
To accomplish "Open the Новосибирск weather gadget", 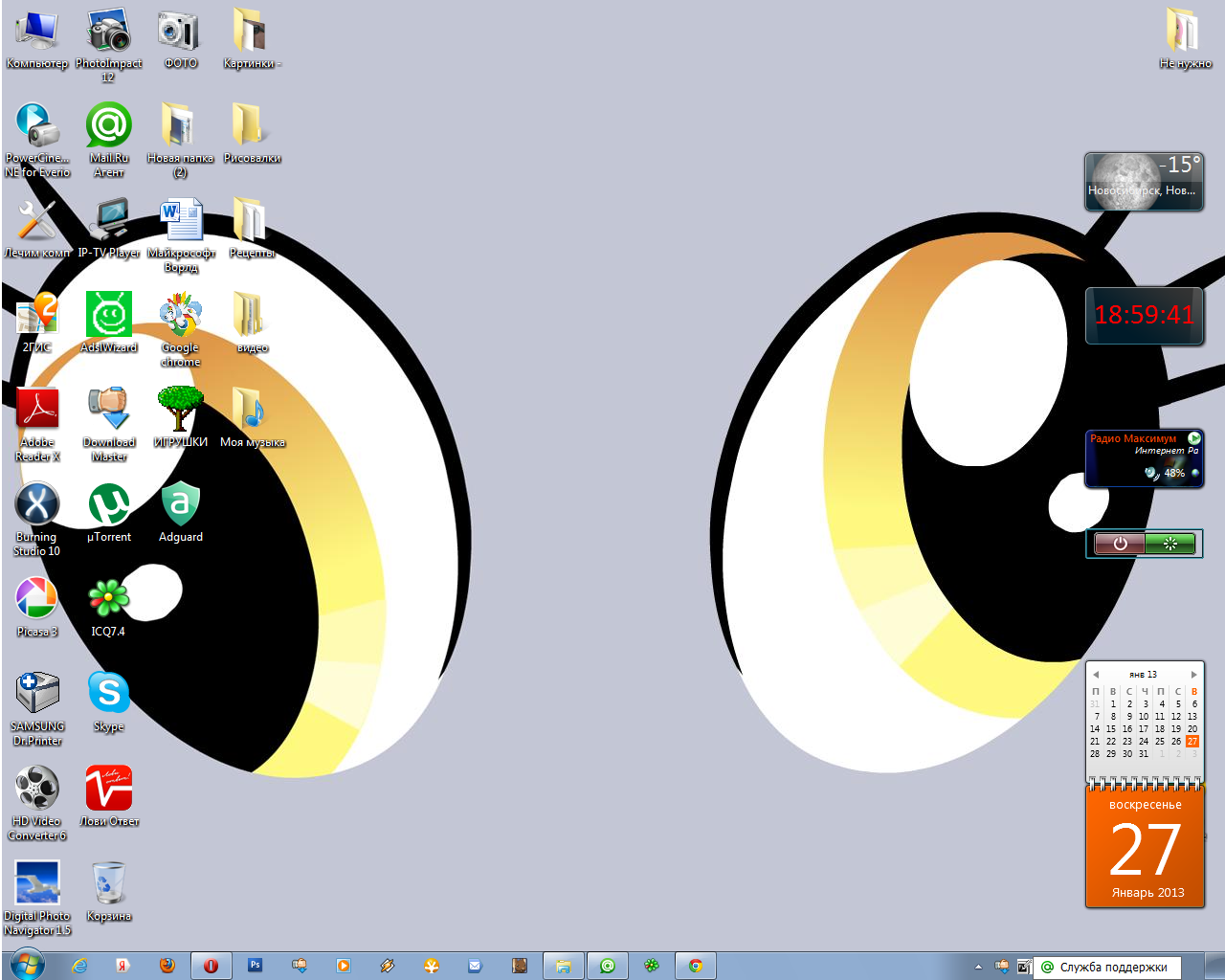I will coord(1144,182).
